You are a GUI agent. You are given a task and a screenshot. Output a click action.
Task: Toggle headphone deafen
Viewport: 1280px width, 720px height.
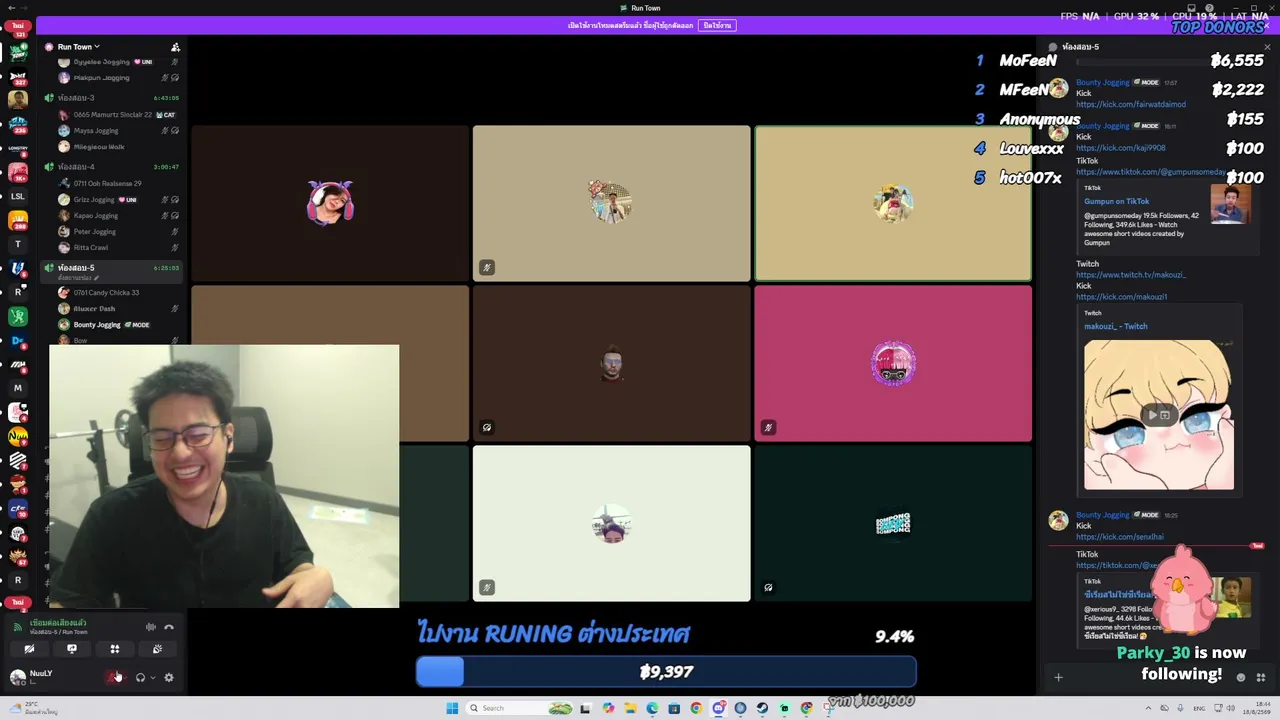click(140, 677)
